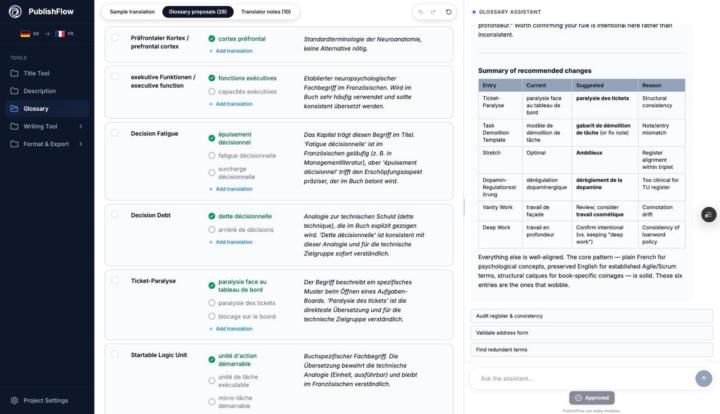720x414 pixels.
Task: Click the undo arrow icon
Action: click(420, 12)
